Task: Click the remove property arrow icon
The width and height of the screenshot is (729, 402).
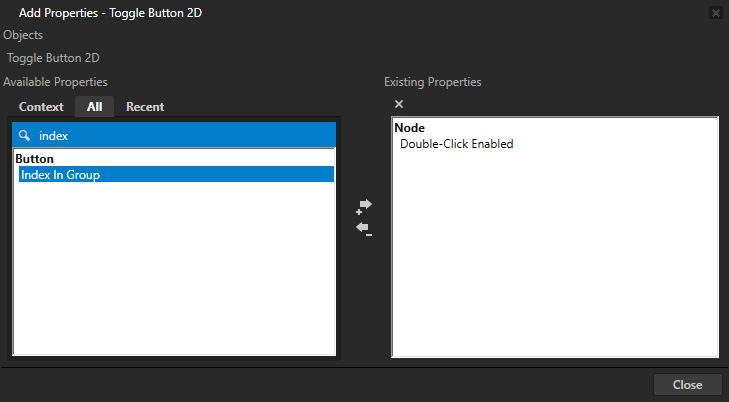Action: (x=365, y=229)
